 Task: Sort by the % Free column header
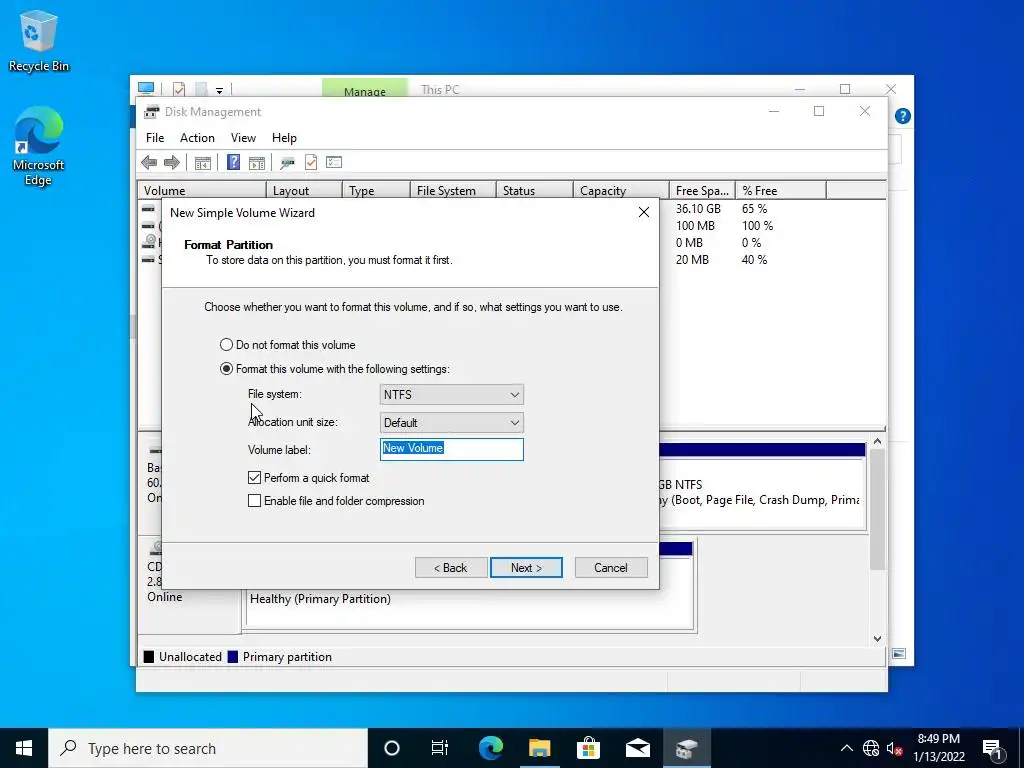780,191
